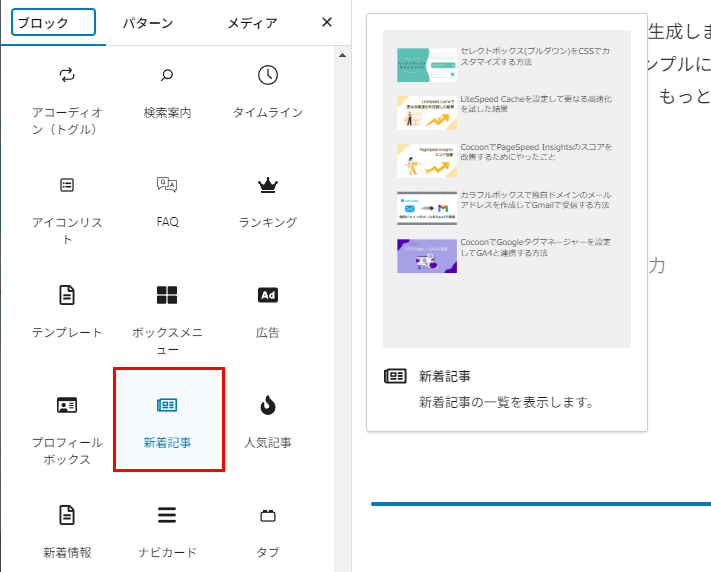Viewport: 711px width, 572px height.
Task: Insert the Popular Articles (人気記事) flame block
Action: coord(267,420)
